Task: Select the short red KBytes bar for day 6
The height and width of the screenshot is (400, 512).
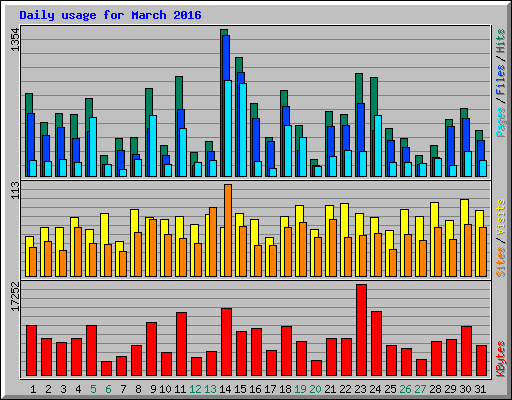Action: pos(106,368)
